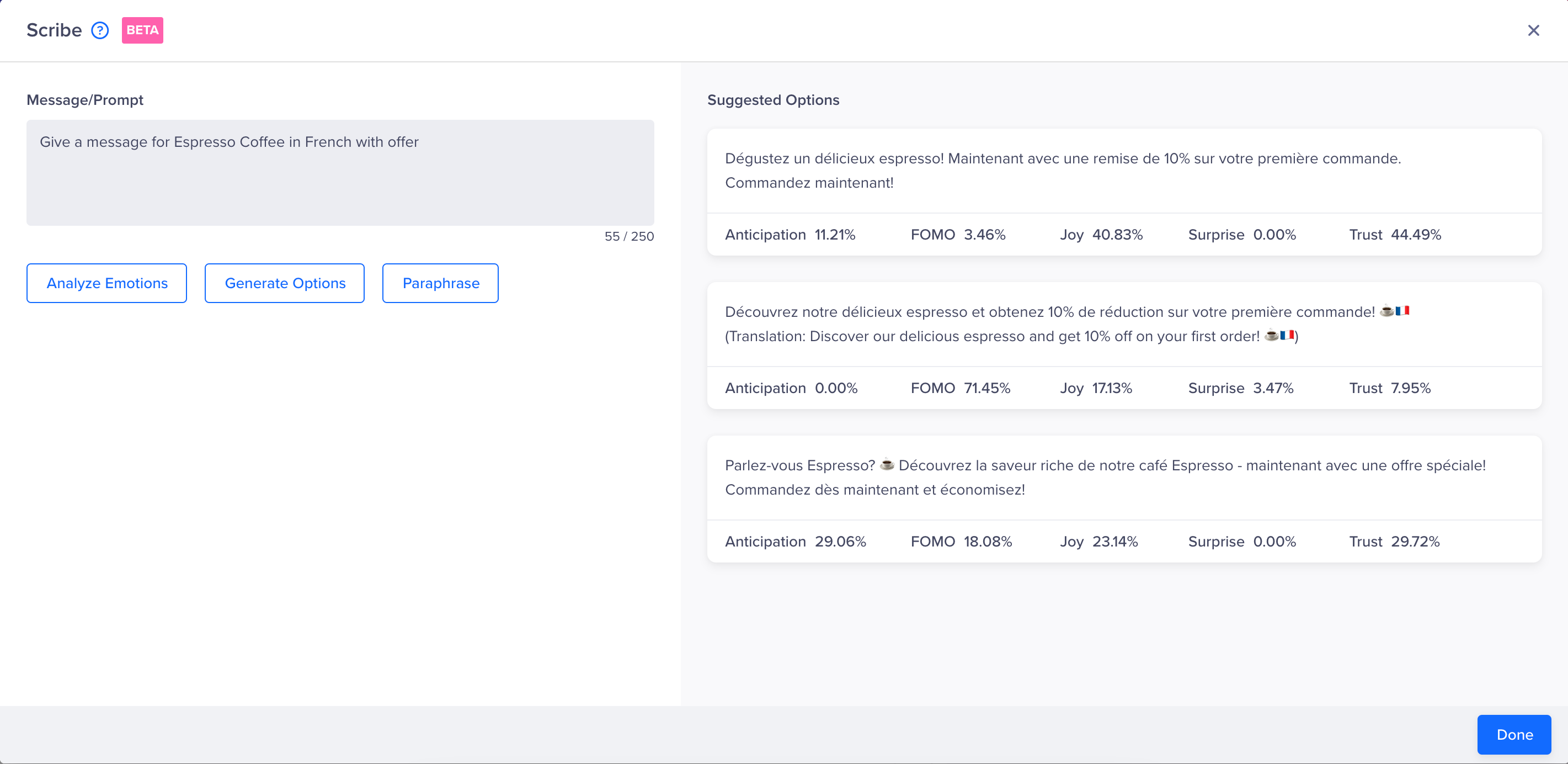Click the coffee emoji in the Translation line
1568x764 pixels.
tap(1271, 335)
